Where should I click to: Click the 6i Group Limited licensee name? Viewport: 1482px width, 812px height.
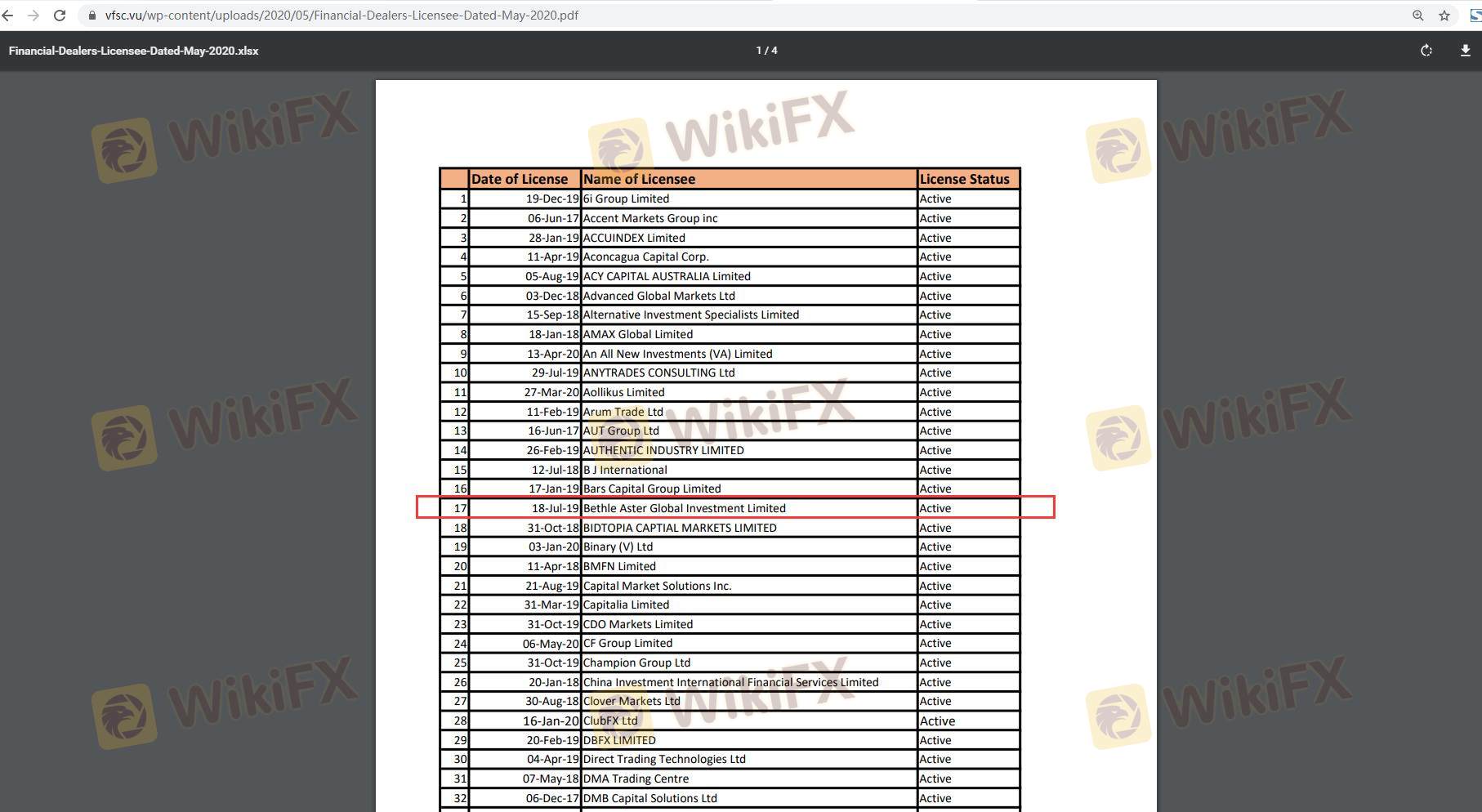coord(626,199)
